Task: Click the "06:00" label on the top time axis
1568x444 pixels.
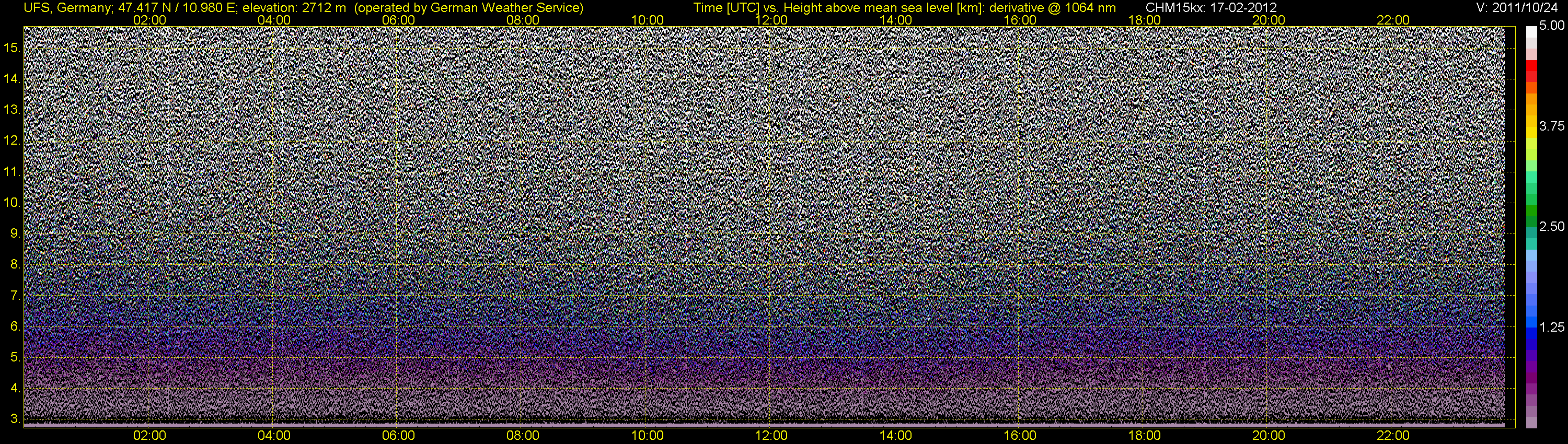Action: (x=399, y=20)
